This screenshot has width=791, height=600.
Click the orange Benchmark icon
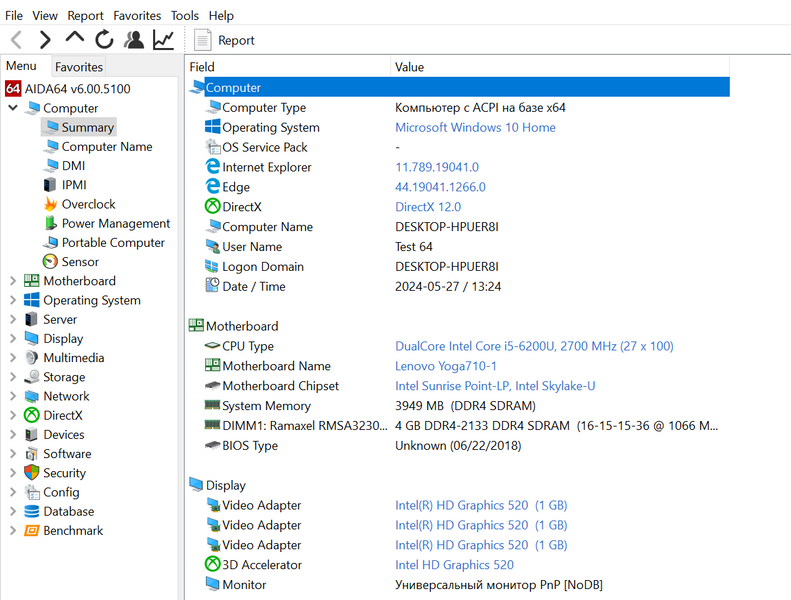click(31, 530)
